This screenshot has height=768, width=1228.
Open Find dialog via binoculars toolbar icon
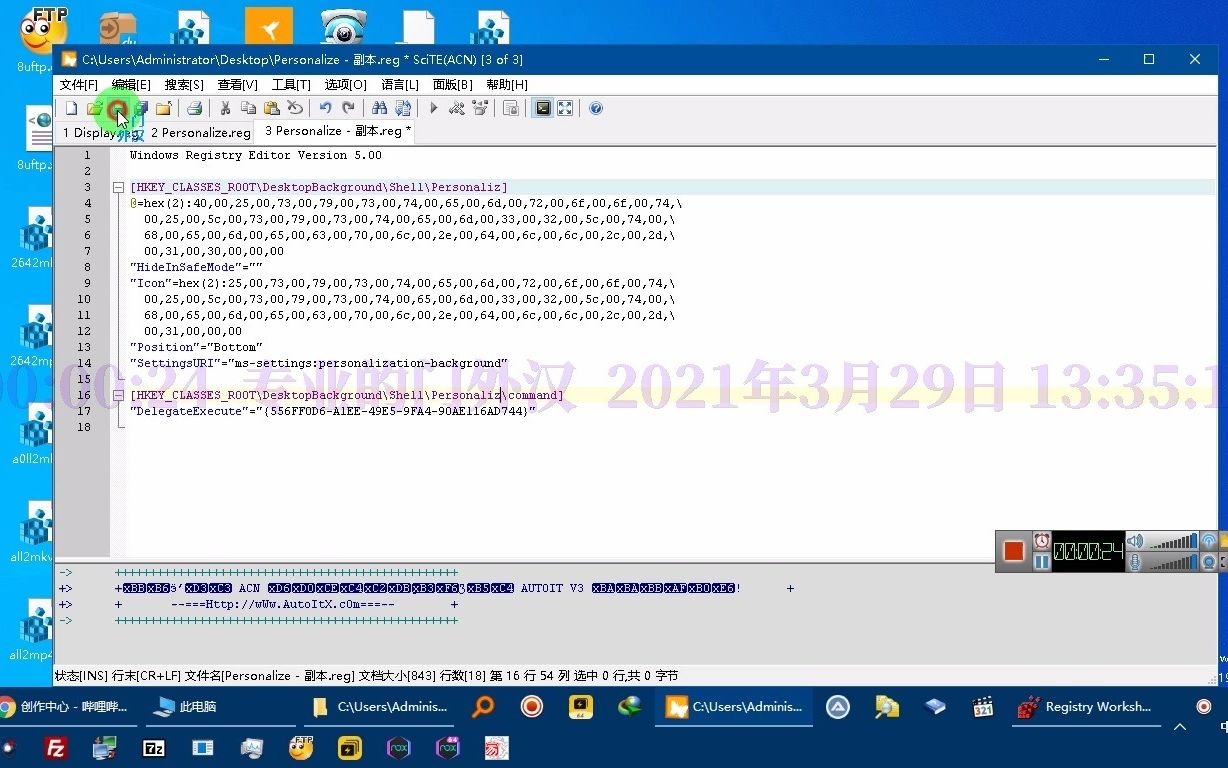coord(381,108)
